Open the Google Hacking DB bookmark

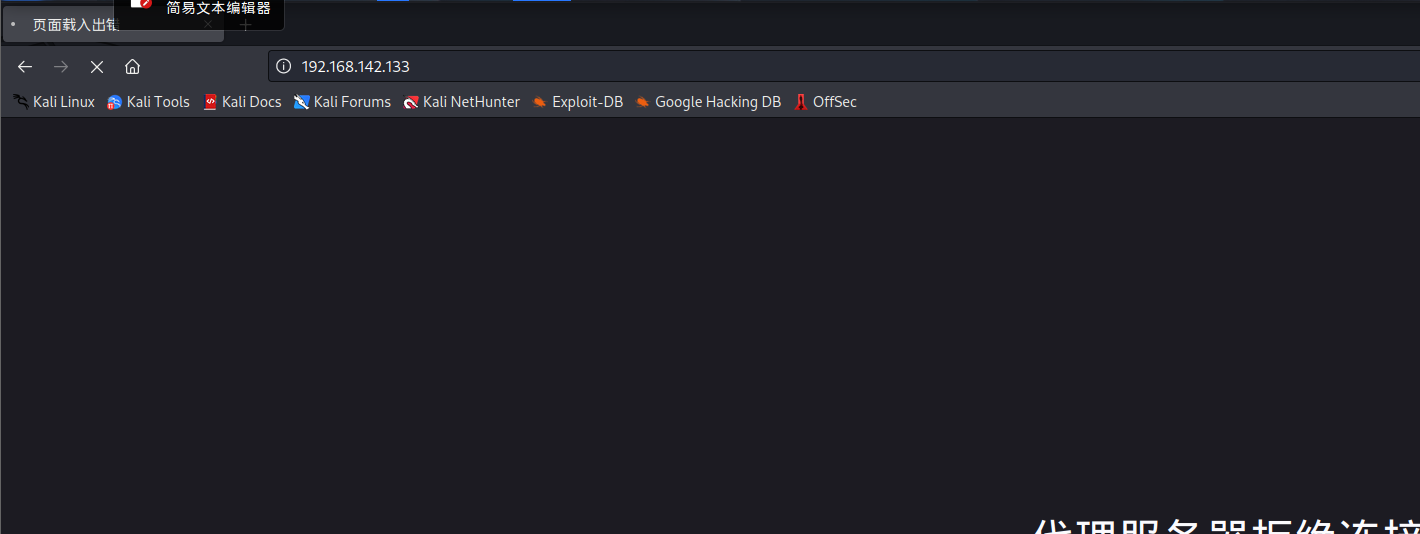[x=708, y=102]
